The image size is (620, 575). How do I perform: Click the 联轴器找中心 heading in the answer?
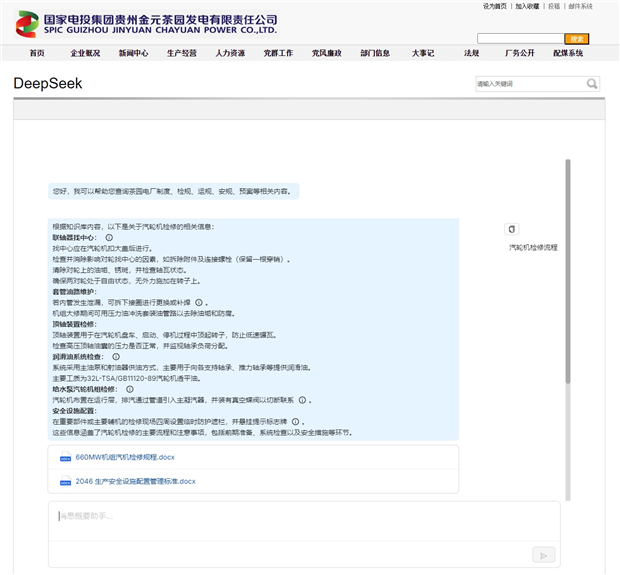point(74,238)
